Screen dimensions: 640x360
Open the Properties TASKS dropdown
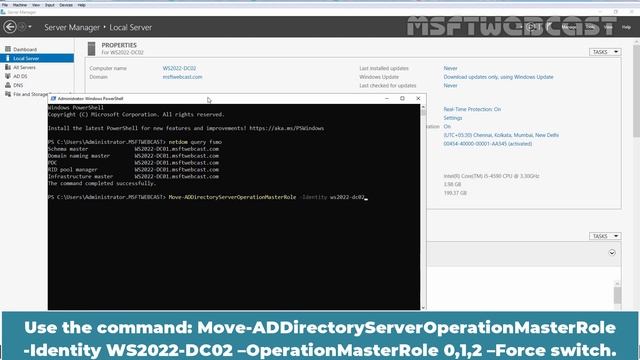pos(605,52)
